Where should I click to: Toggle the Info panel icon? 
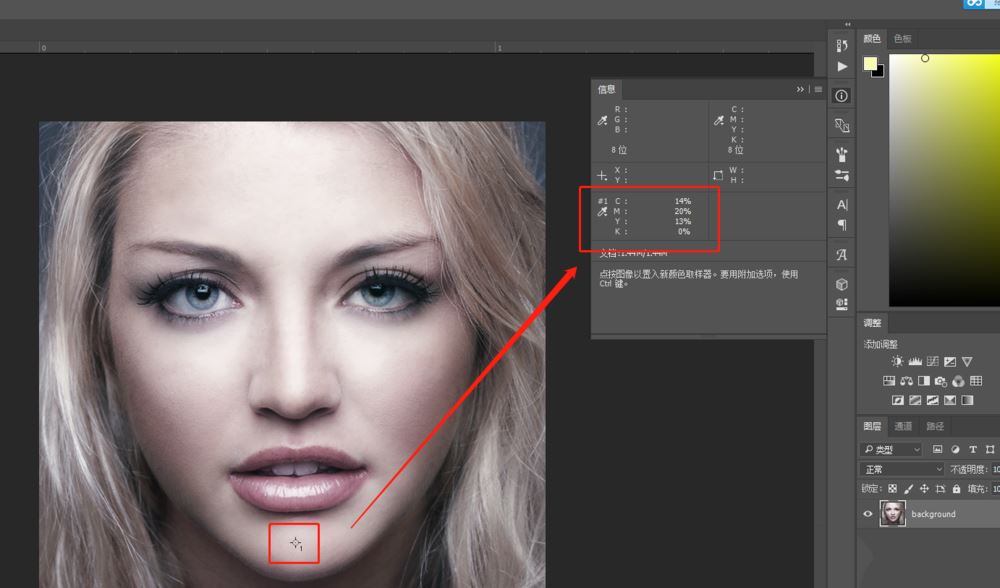click(x=842, y=96)
